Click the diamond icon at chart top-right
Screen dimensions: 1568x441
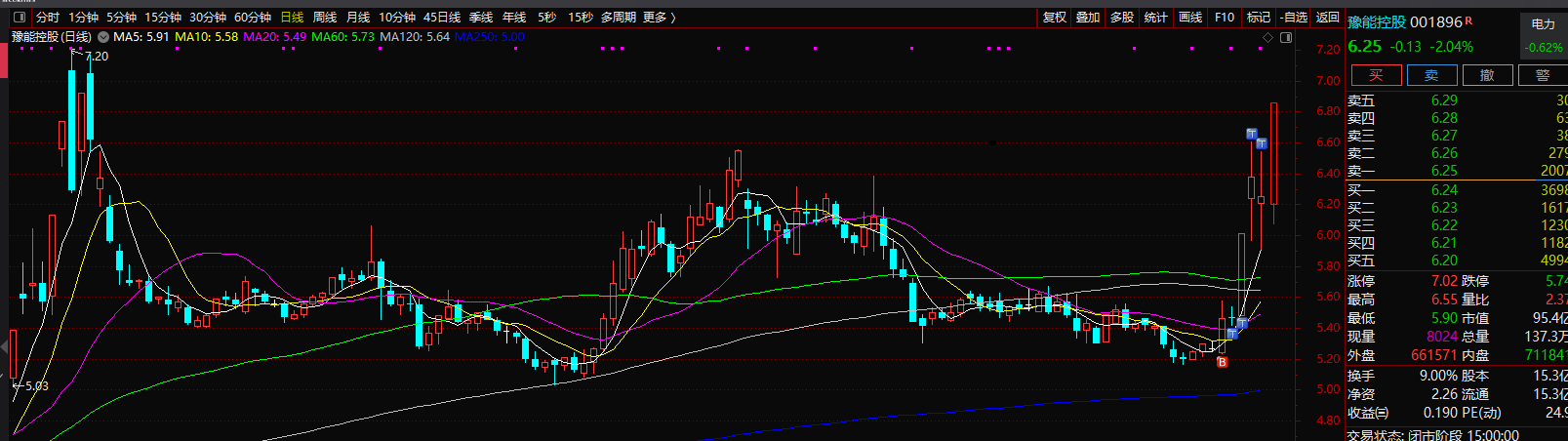pyautogui.click(x=1268, y=38)
